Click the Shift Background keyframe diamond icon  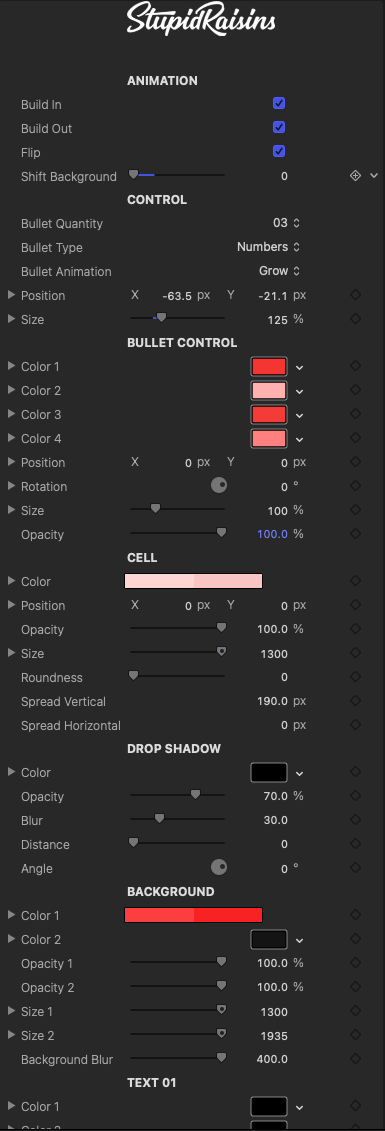pyautogui.click(x=355, y=175)
